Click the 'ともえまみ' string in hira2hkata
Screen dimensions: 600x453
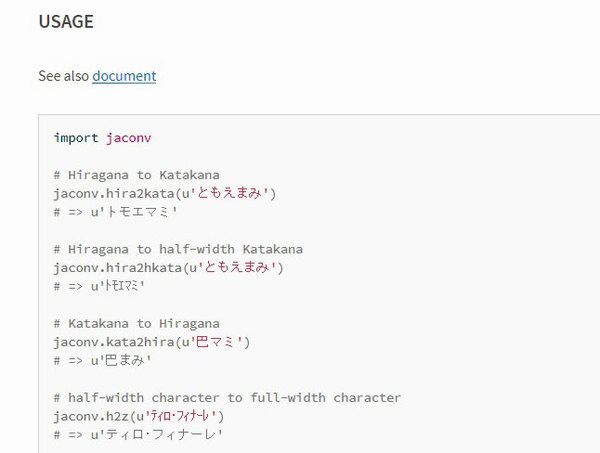(x=236, y=267)
